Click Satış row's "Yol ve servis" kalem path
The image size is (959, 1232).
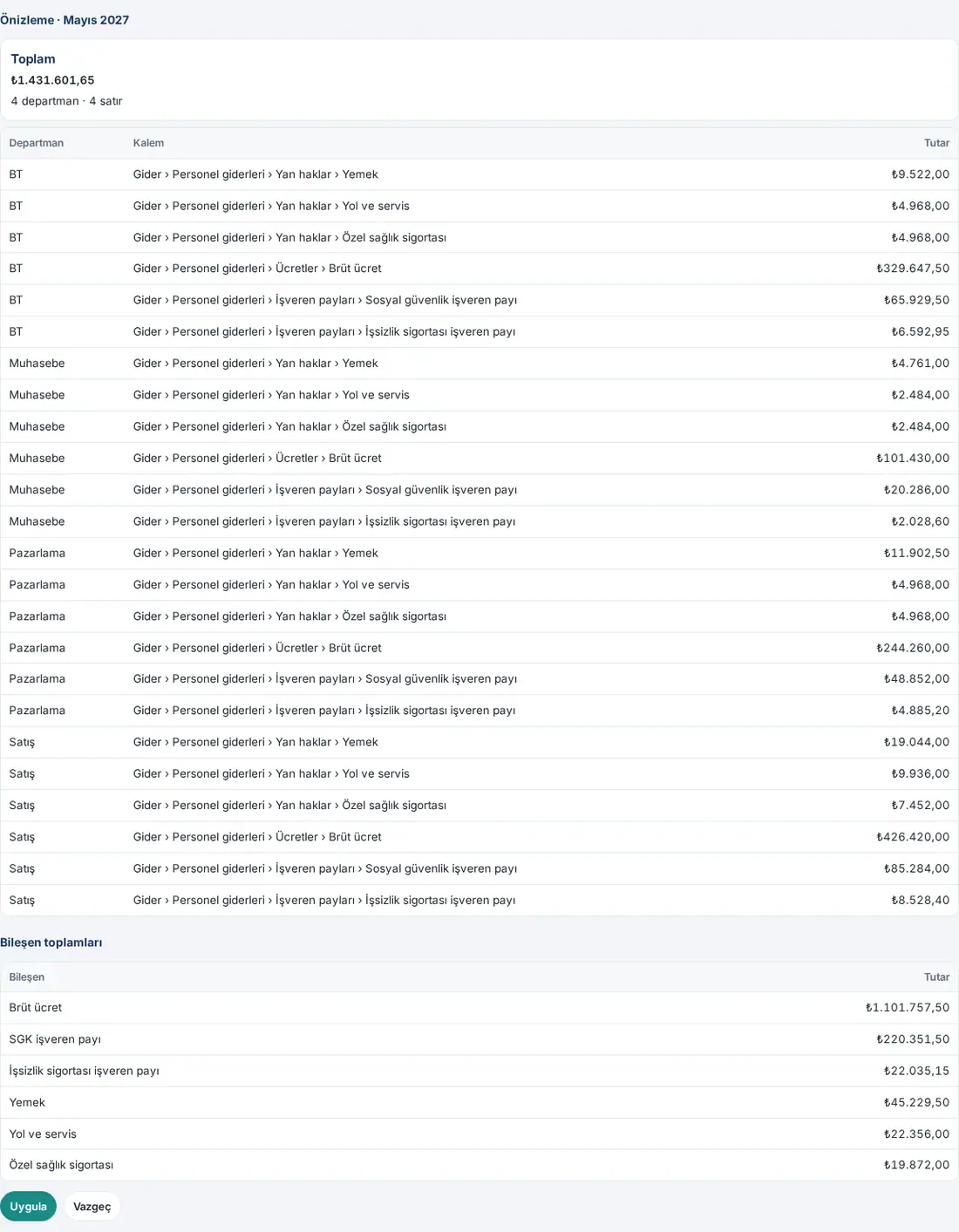271,773
